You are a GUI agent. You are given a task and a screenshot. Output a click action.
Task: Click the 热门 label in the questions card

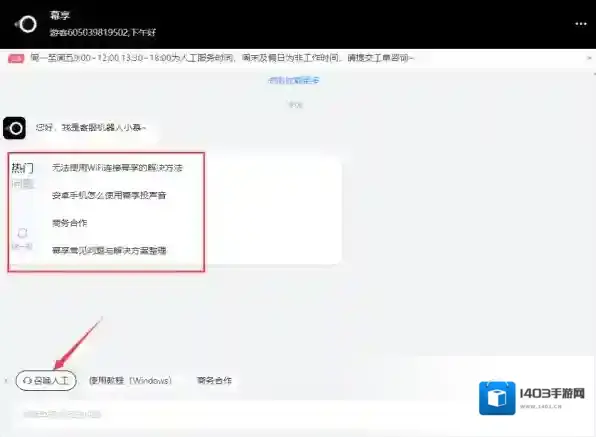pos(22,168)
